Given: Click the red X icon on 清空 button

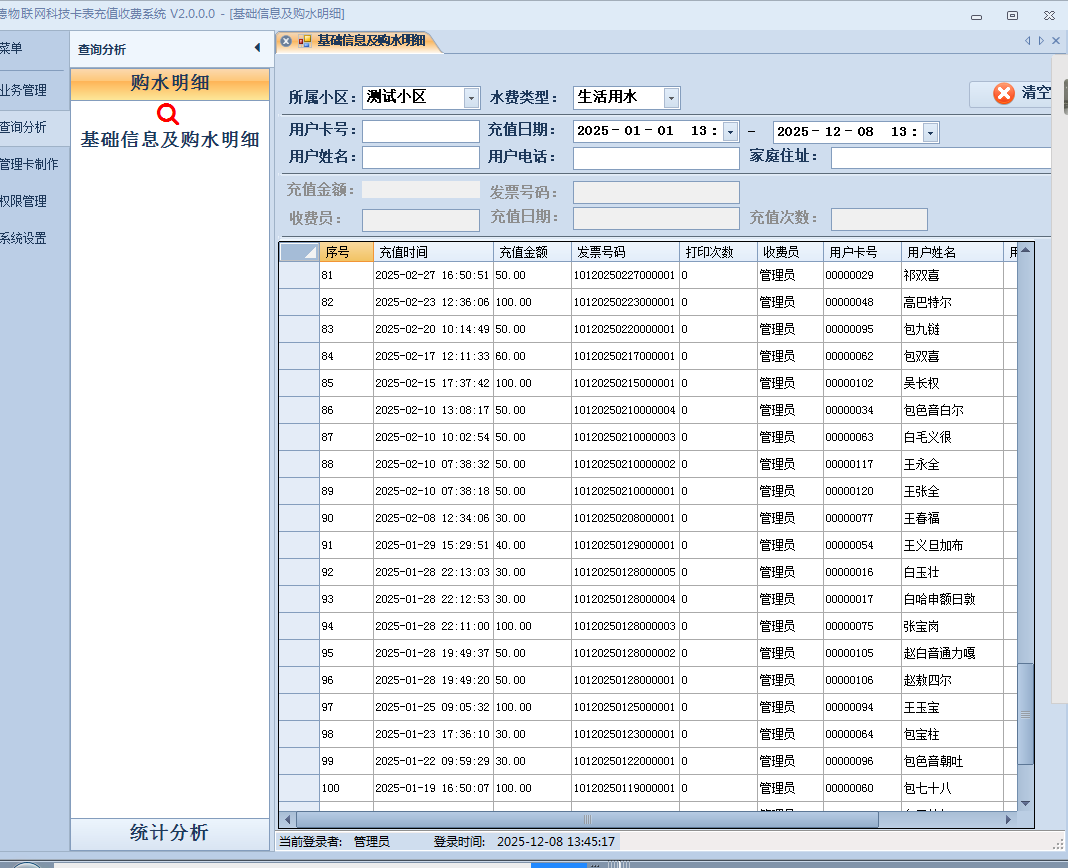Looking at the screenshot, I should [x=1003, y=93].
